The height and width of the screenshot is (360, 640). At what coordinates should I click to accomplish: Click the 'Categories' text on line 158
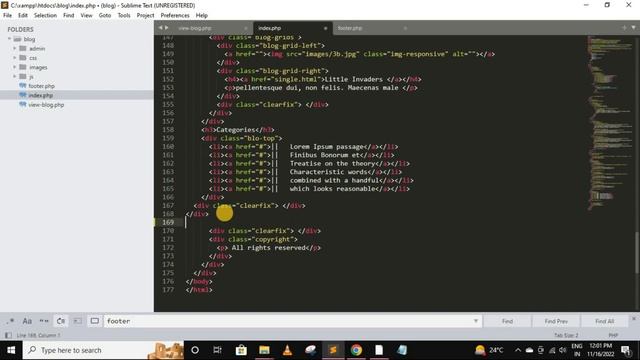coord(236,130)
